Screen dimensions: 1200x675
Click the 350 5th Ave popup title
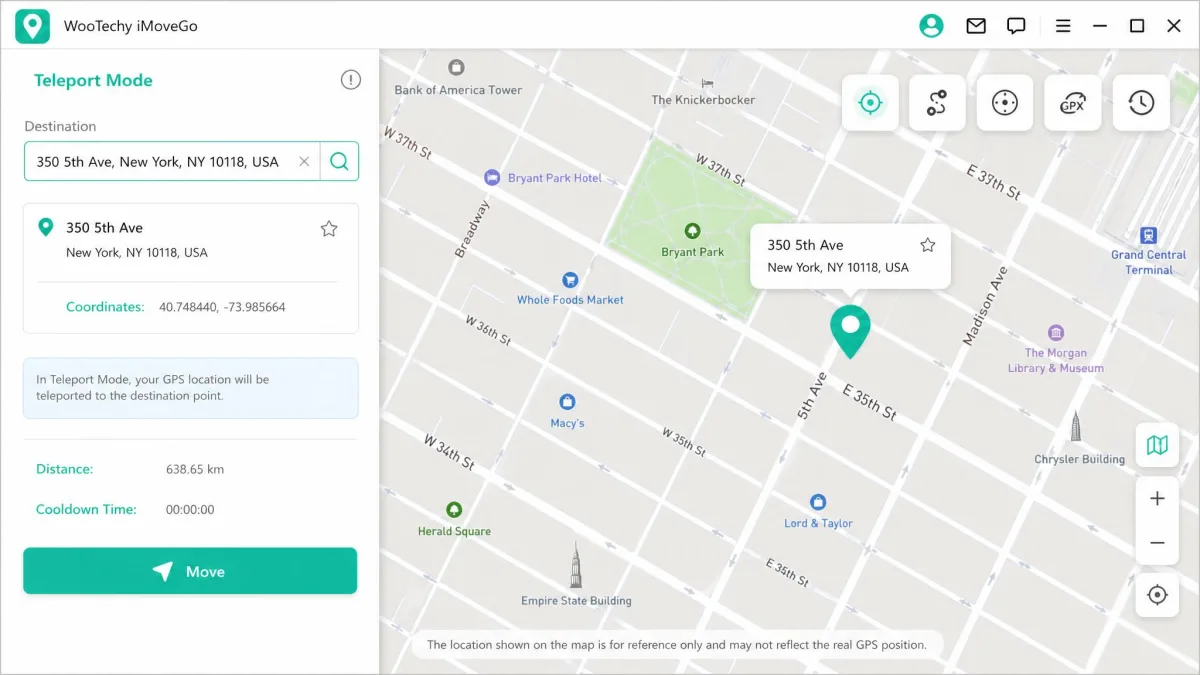805,245
